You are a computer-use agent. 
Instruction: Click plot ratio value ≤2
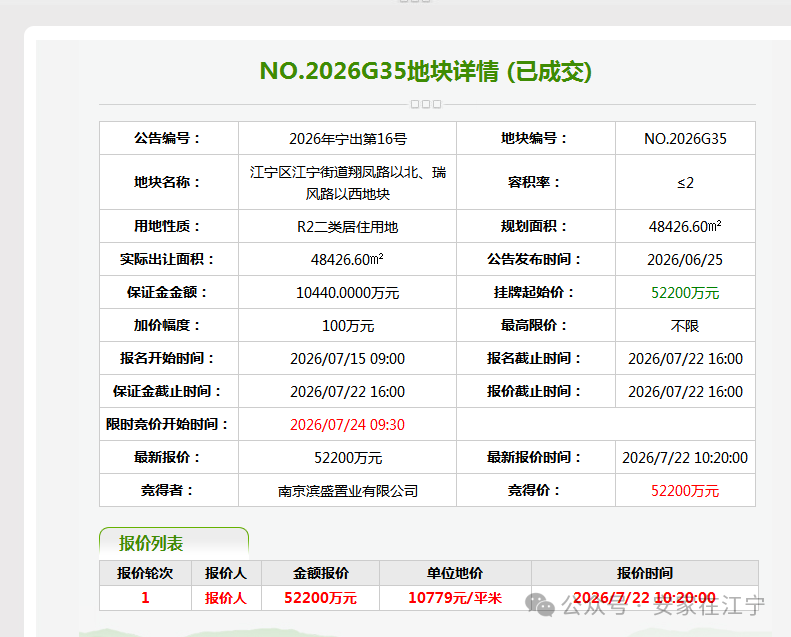point(685,183)
